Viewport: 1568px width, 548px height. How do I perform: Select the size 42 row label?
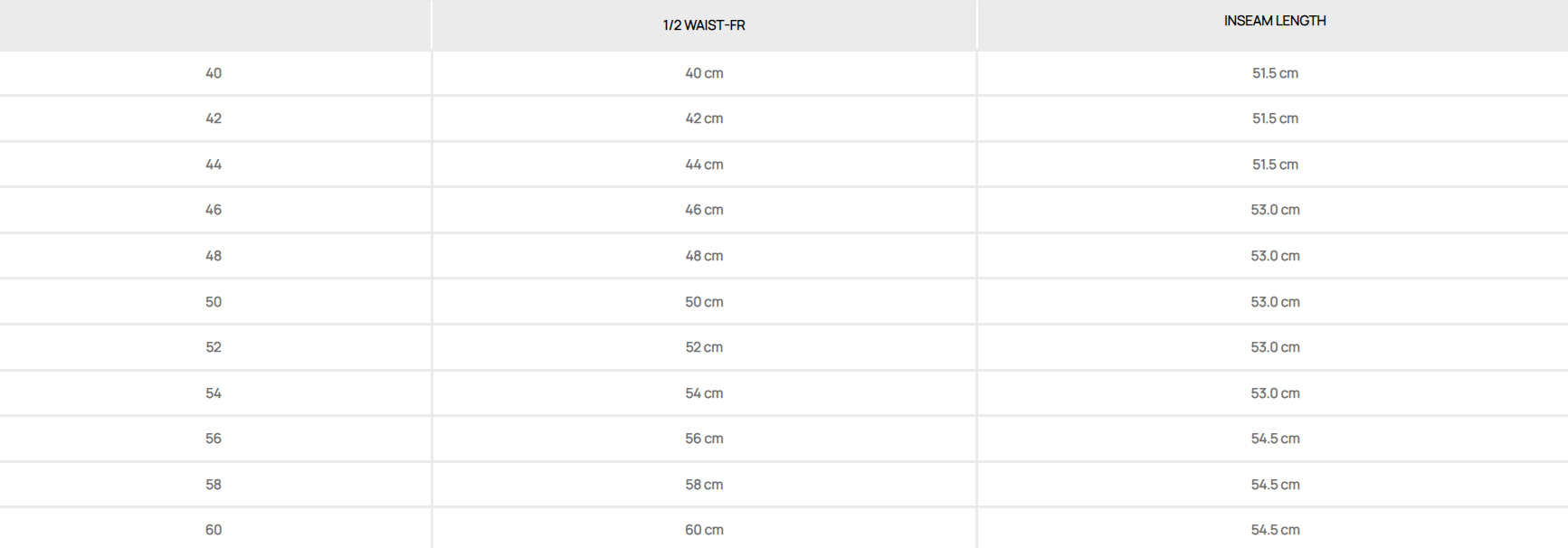tap(214, 118)
